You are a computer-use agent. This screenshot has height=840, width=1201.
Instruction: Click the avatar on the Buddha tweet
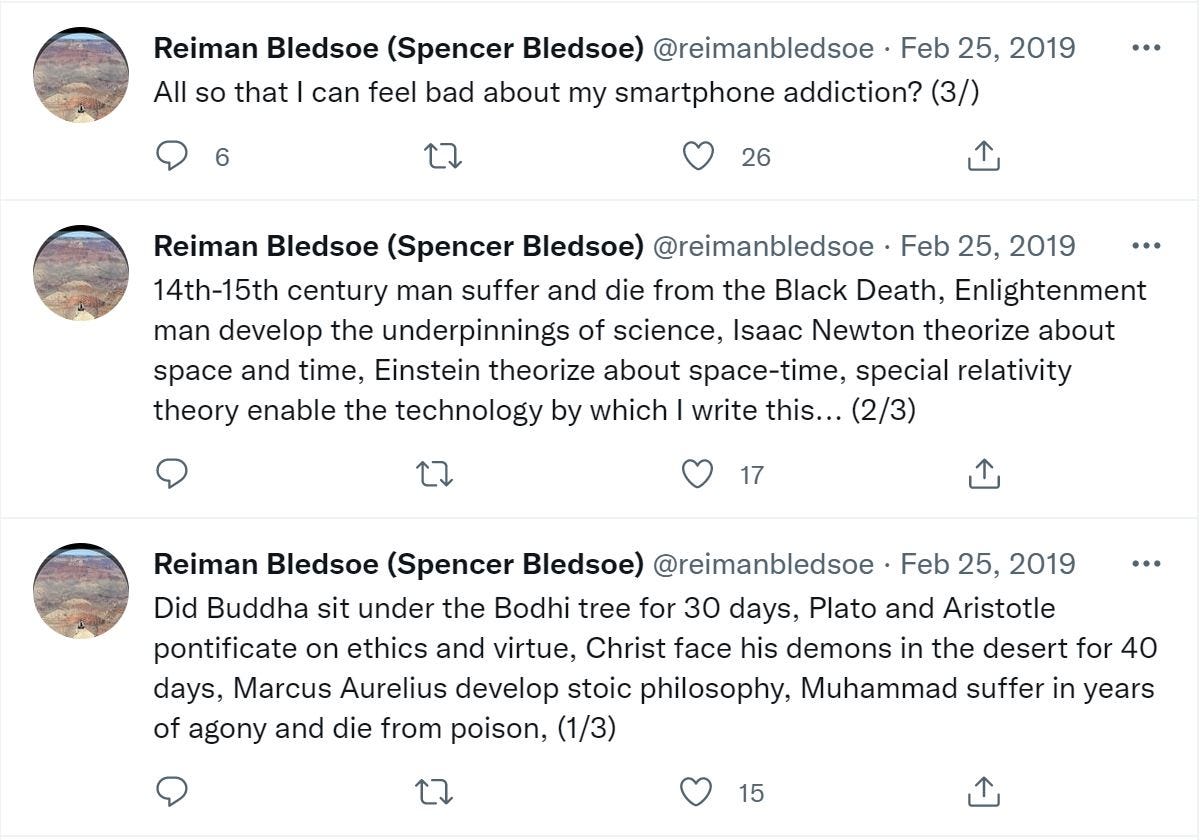click(x=81, y=591)
